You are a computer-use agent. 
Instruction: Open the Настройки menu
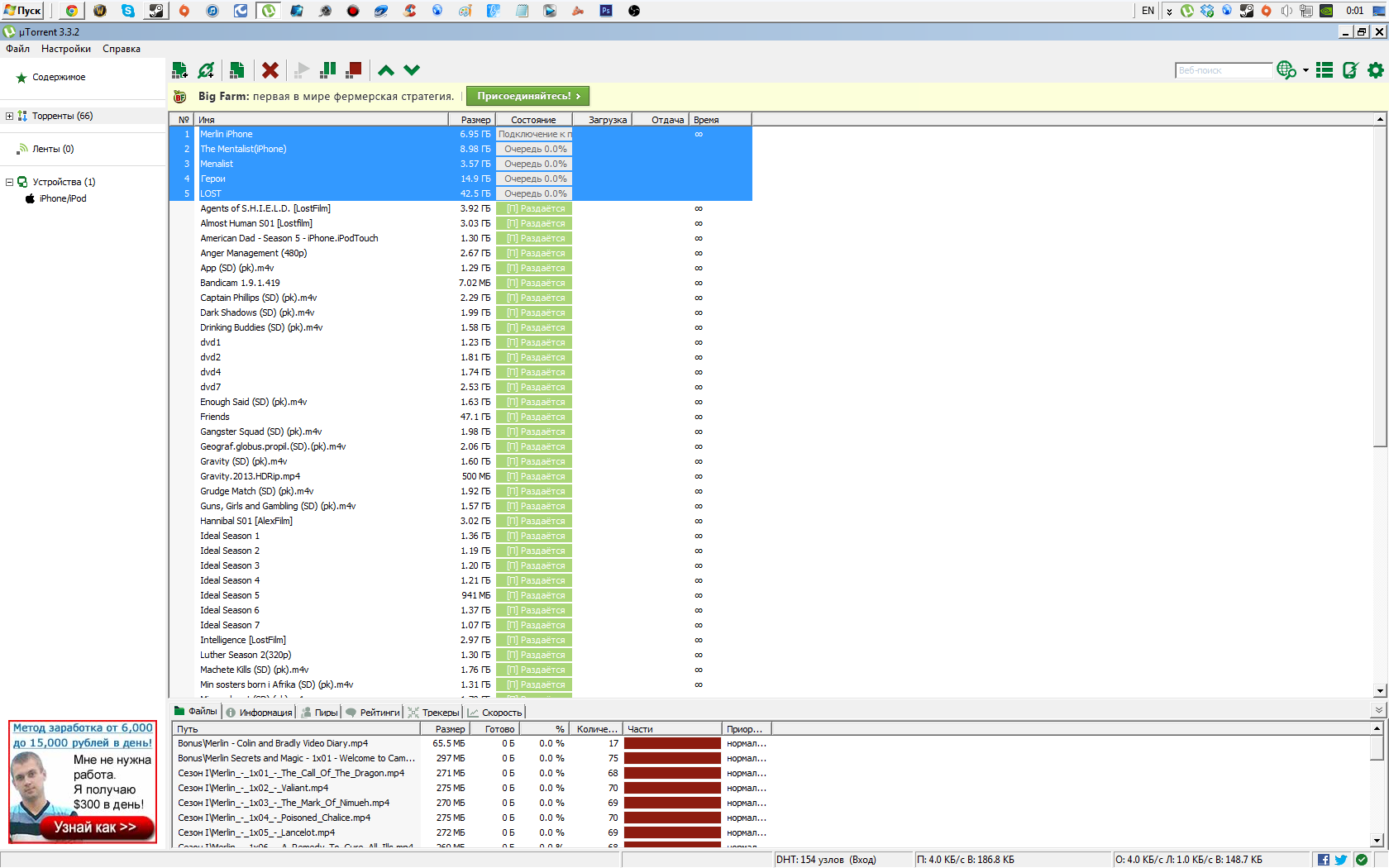[66, 49]
